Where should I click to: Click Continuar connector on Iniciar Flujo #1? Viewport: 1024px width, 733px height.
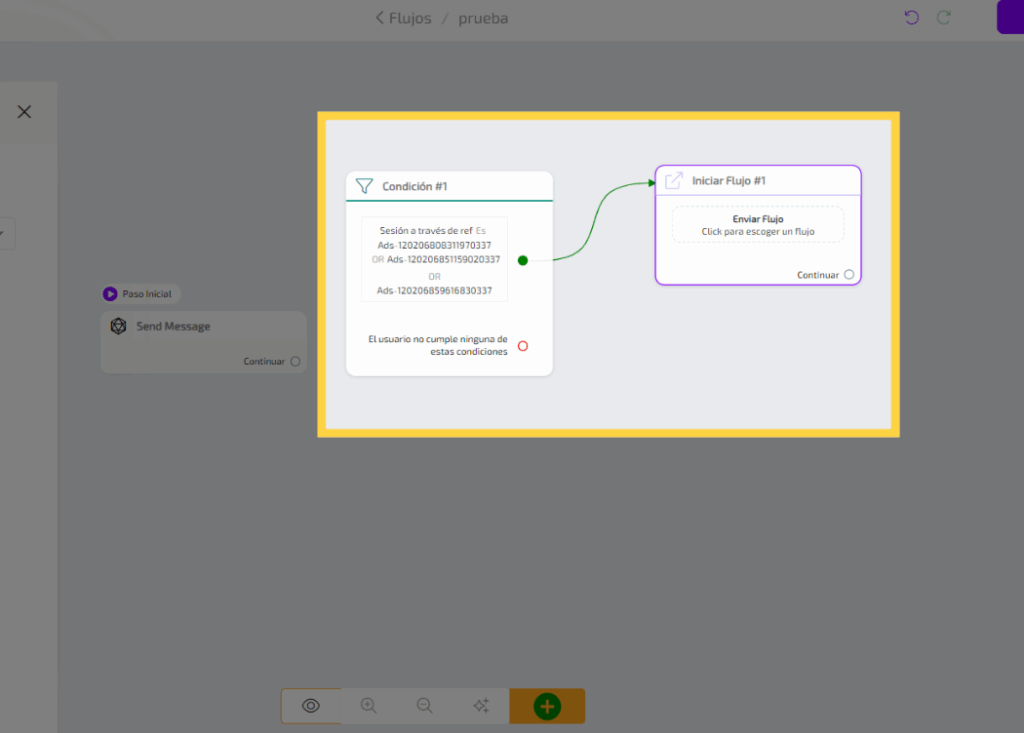coord(849,274)
